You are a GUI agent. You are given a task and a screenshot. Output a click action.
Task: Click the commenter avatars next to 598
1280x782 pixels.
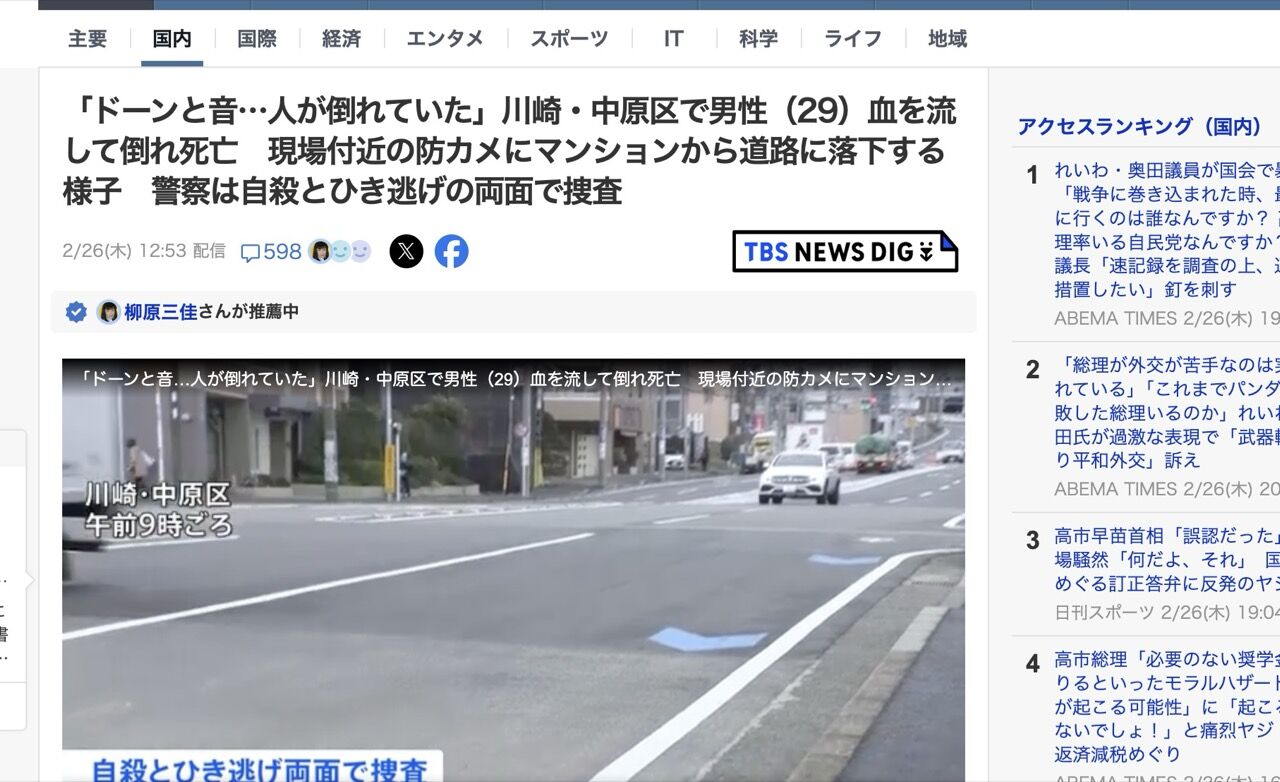pyautogui.click(x=340, y=252)
